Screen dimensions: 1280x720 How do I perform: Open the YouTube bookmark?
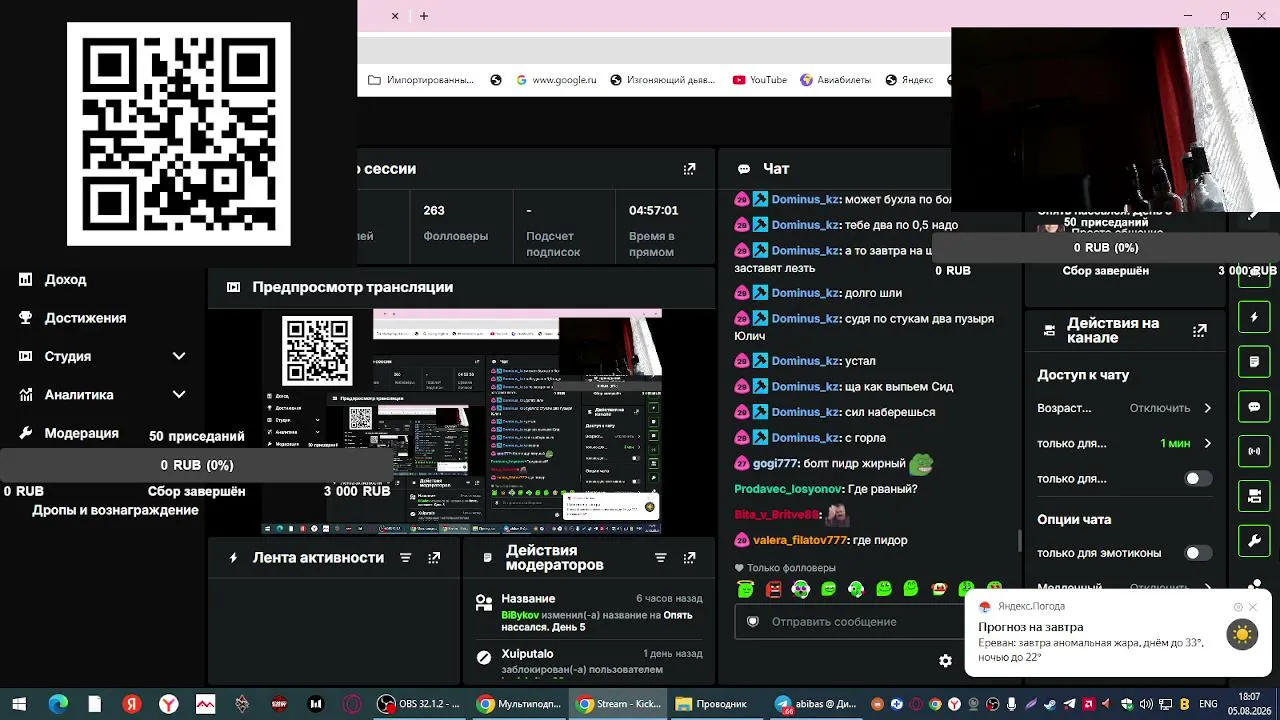[x=760, y=80]
